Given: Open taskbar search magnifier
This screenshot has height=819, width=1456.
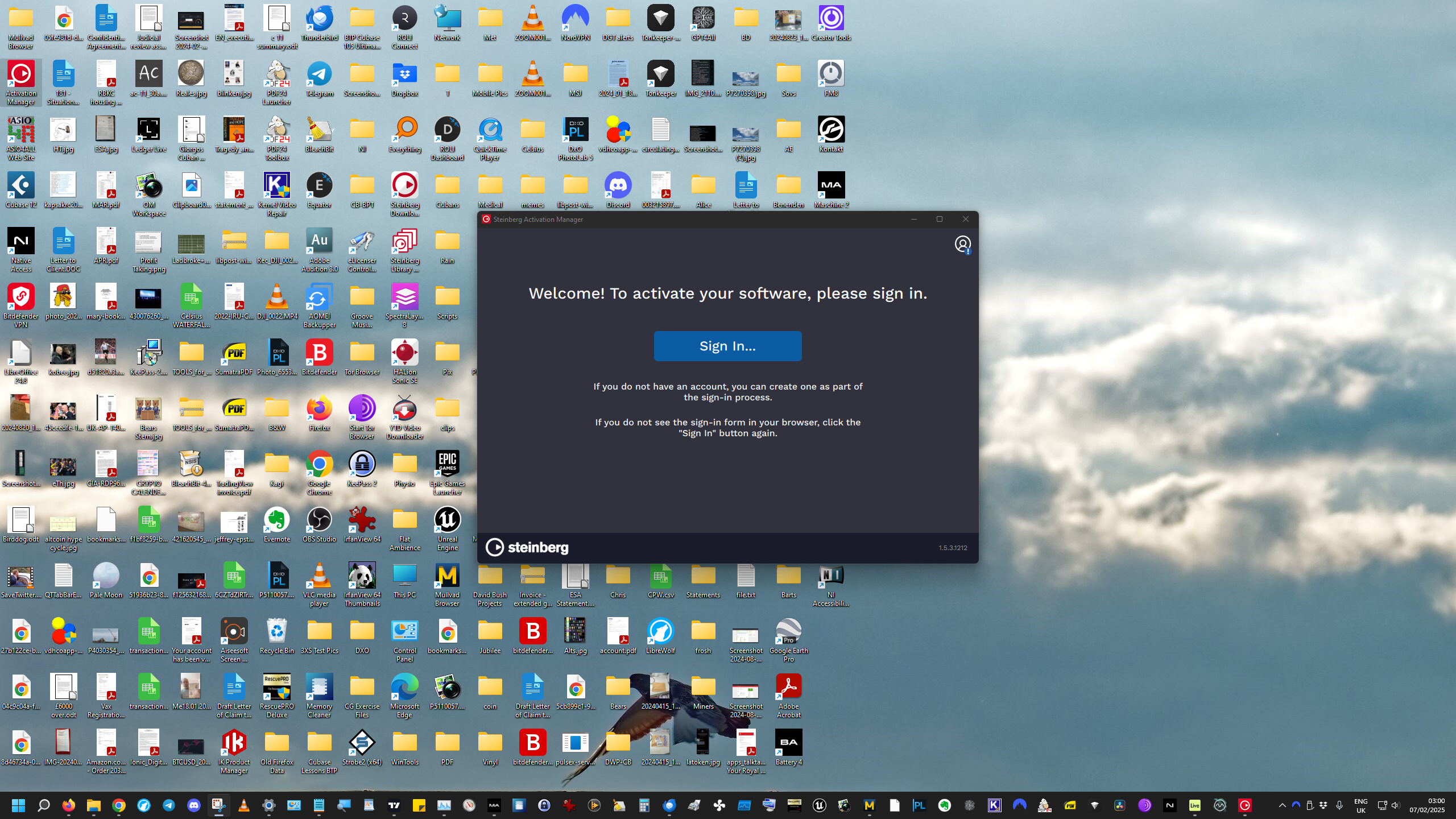Looking at the screenshot, I should (43, 805).
